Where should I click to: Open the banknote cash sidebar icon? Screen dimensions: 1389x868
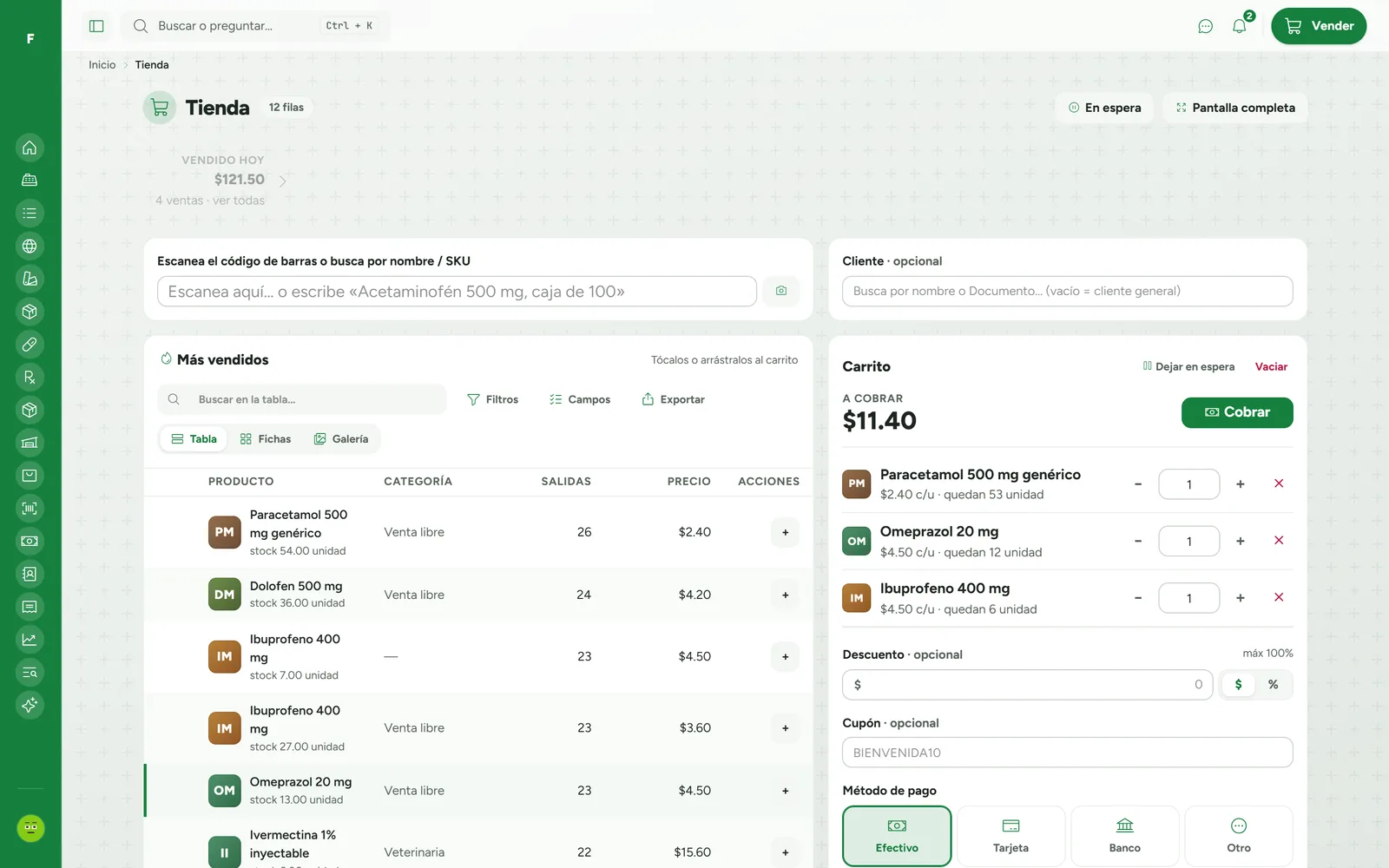(30, 541)
